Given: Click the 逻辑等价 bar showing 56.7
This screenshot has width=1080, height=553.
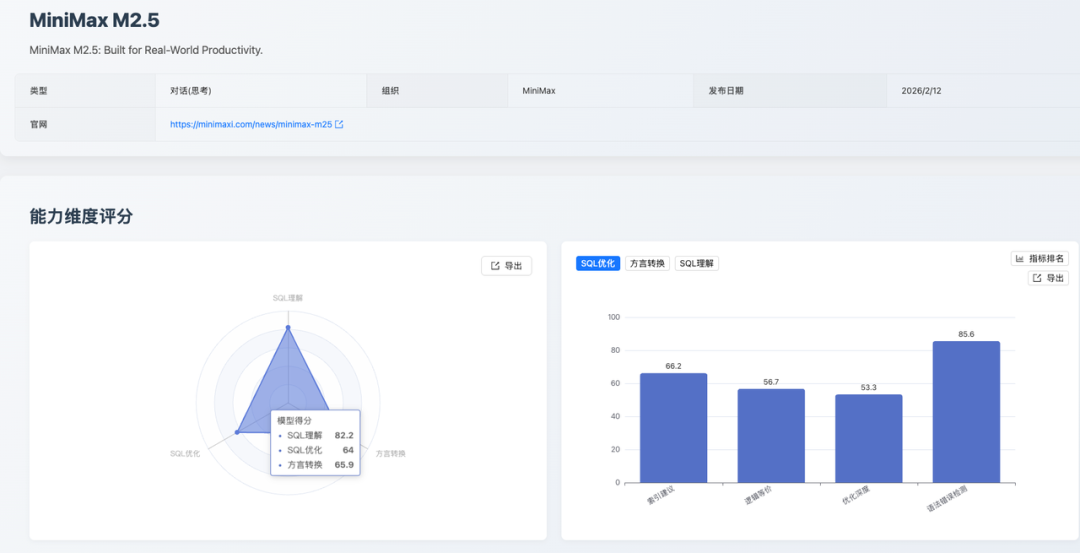Looking at the screenshot, I should [771, 436].
